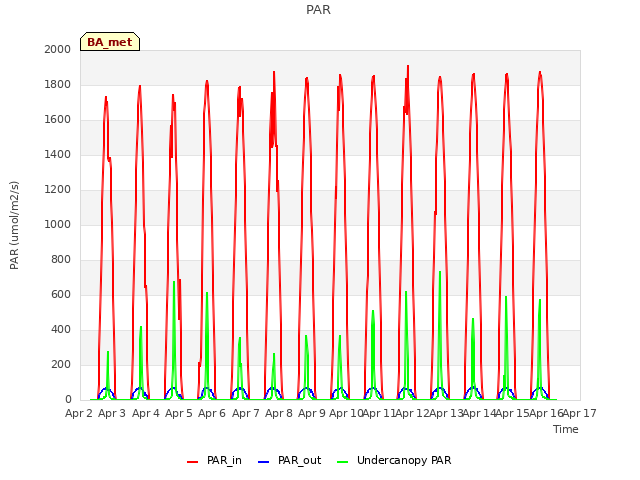Click the Apr 15 x-axis tick label

point(512,413)
